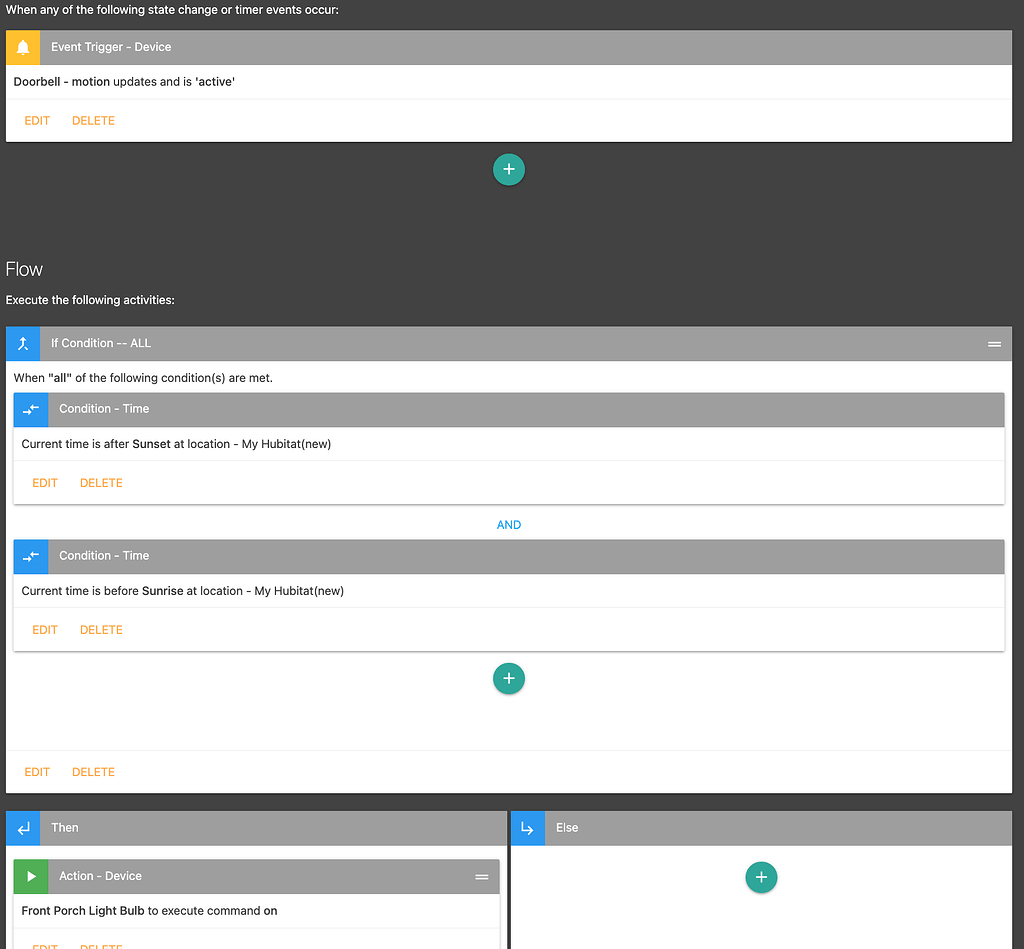Click the time icon on the Sunset condition
1024x949 pixels.
(x=30, y=409)
